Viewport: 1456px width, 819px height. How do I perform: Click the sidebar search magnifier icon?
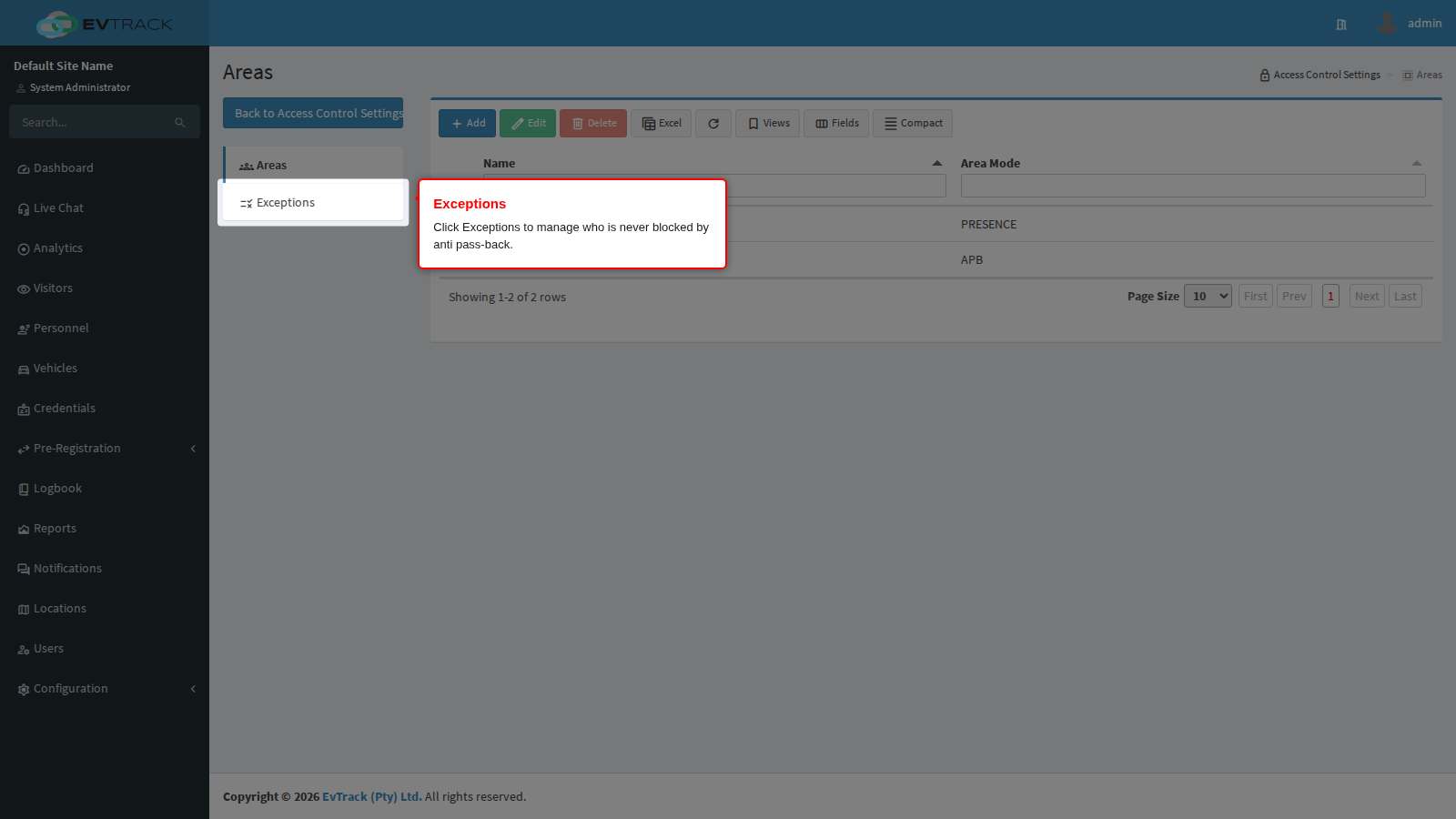tap(180, 122)
